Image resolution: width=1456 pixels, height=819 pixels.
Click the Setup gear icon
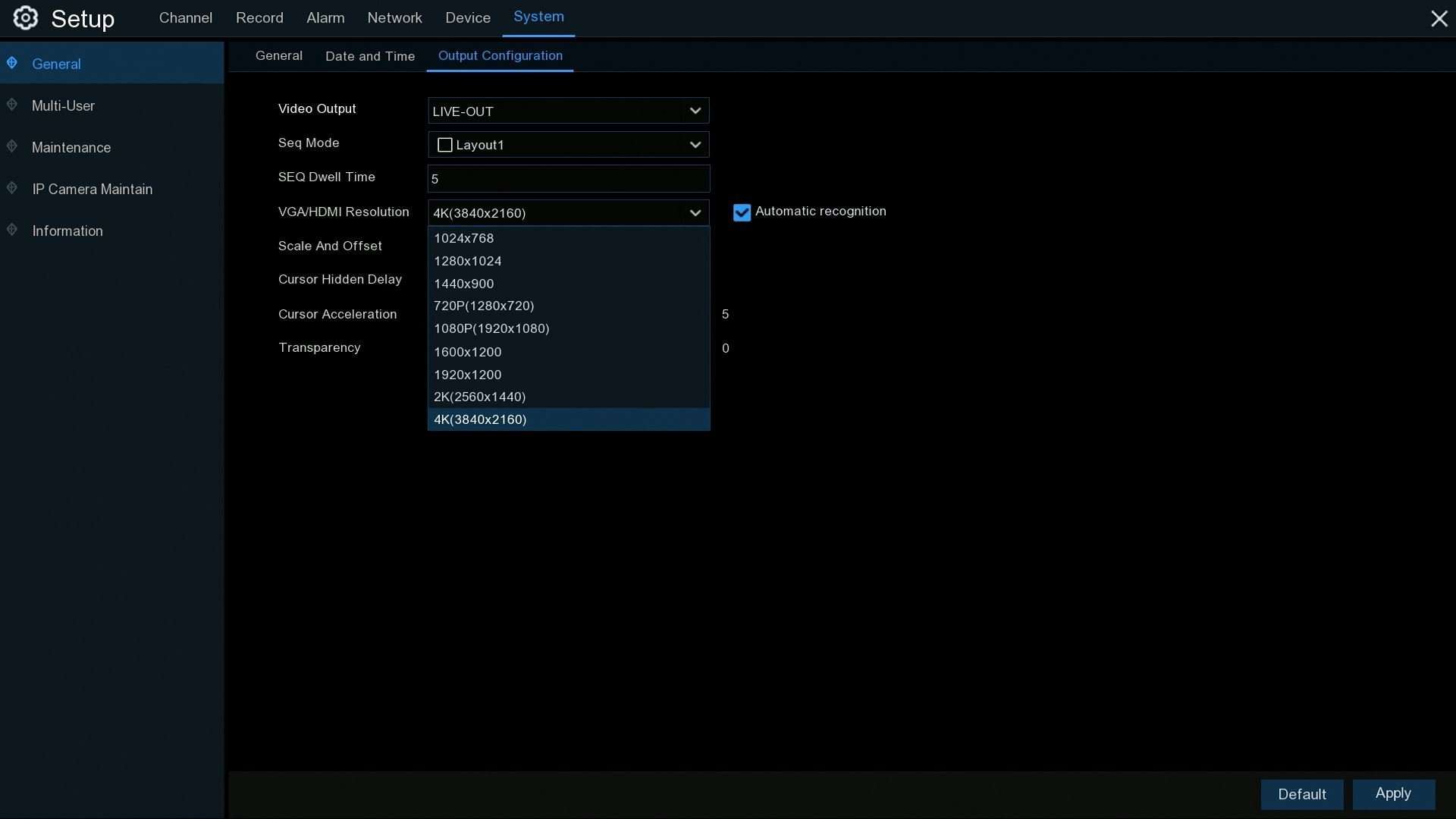[25, 18]
